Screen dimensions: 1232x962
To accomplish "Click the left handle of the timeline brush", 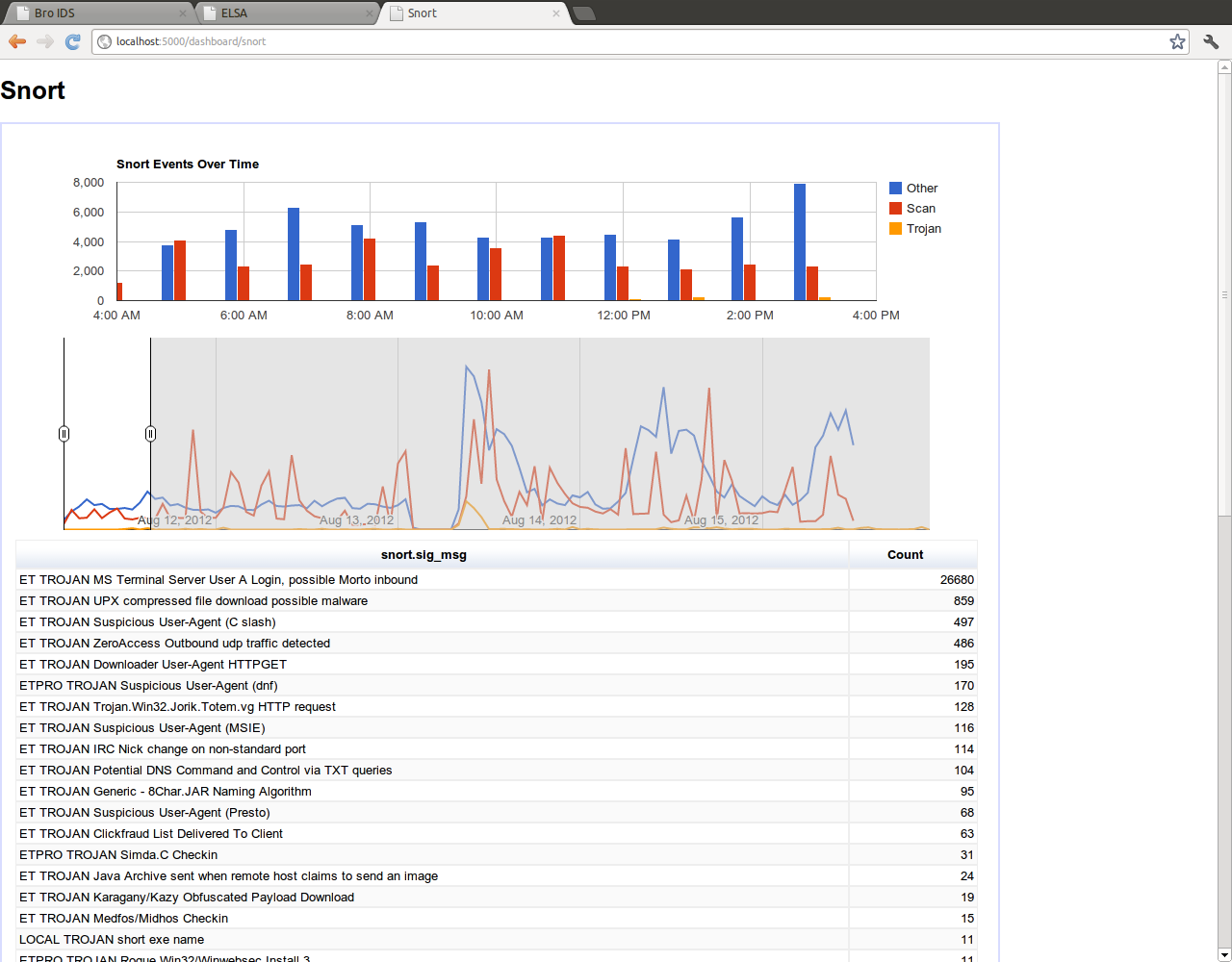I will point(64,433).
